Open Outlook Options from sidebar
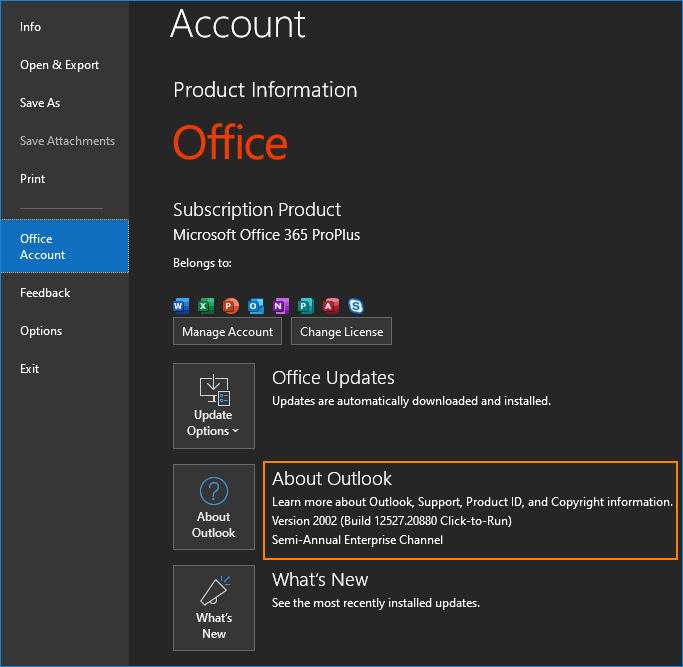Screen dimensions: 683x667 [x=41, y=331]
